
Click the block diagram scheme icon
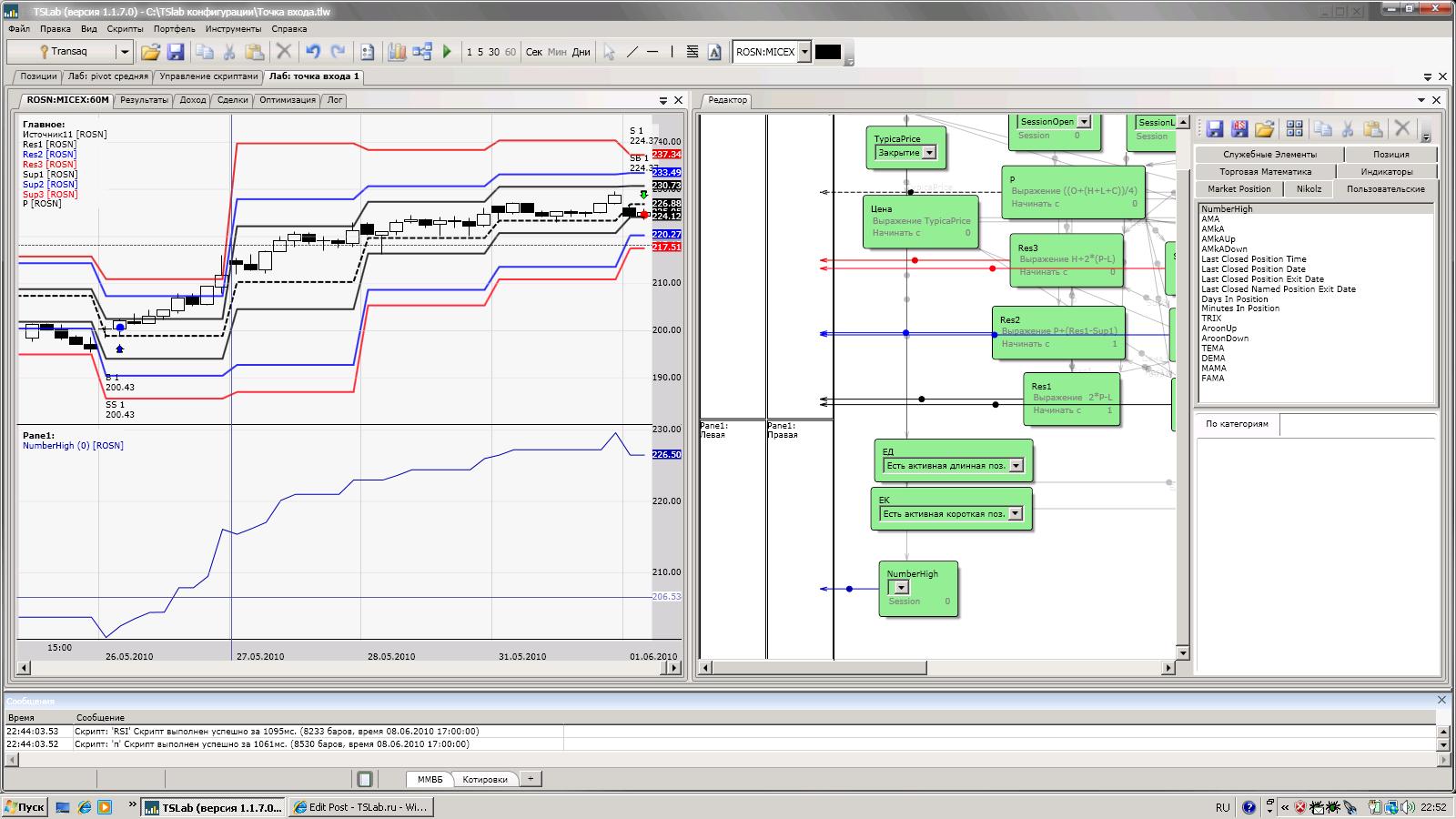[422, 52]
